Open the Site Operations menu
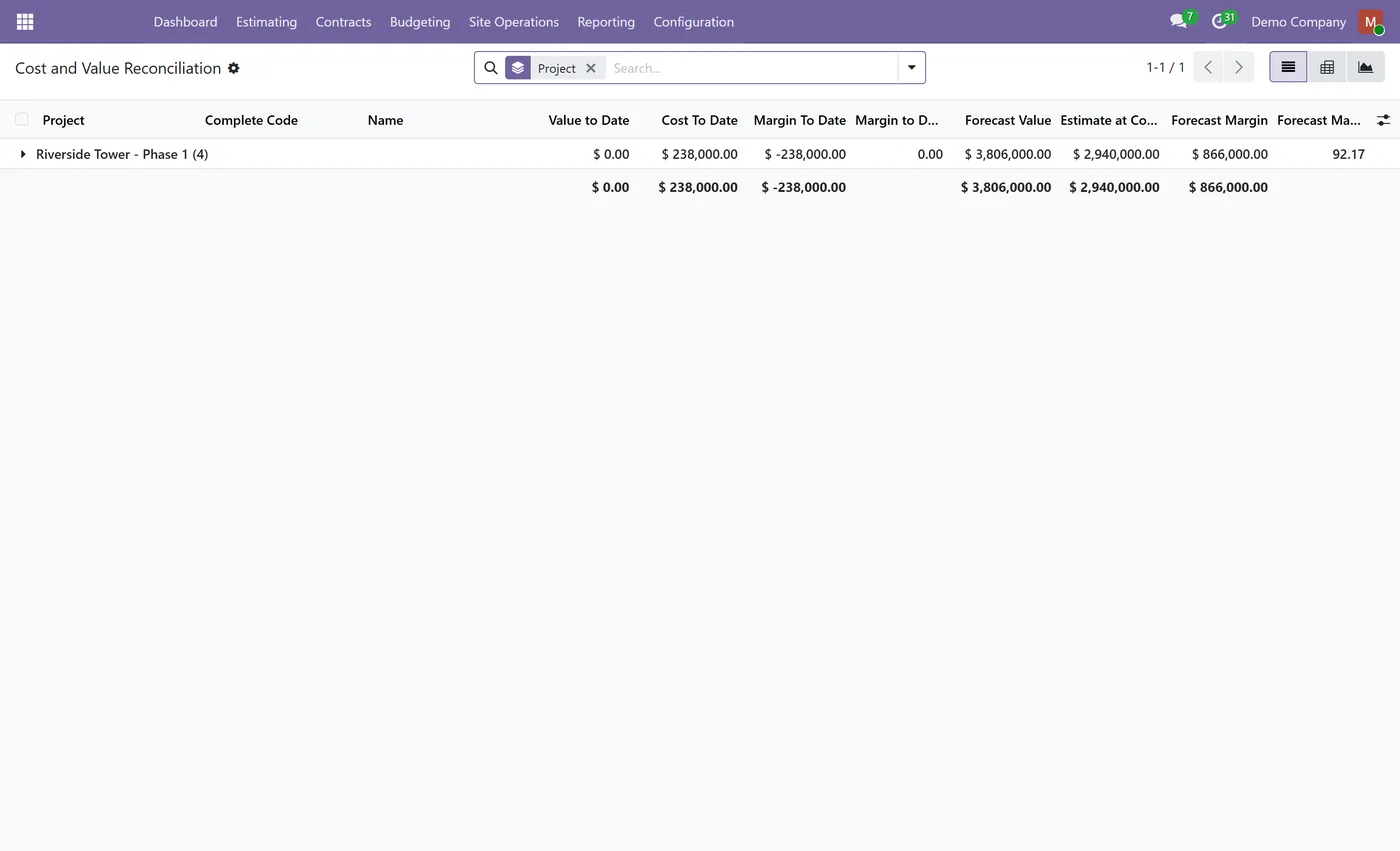The width and height of the screenshot is (1400, 851). (x=514, y=21)
